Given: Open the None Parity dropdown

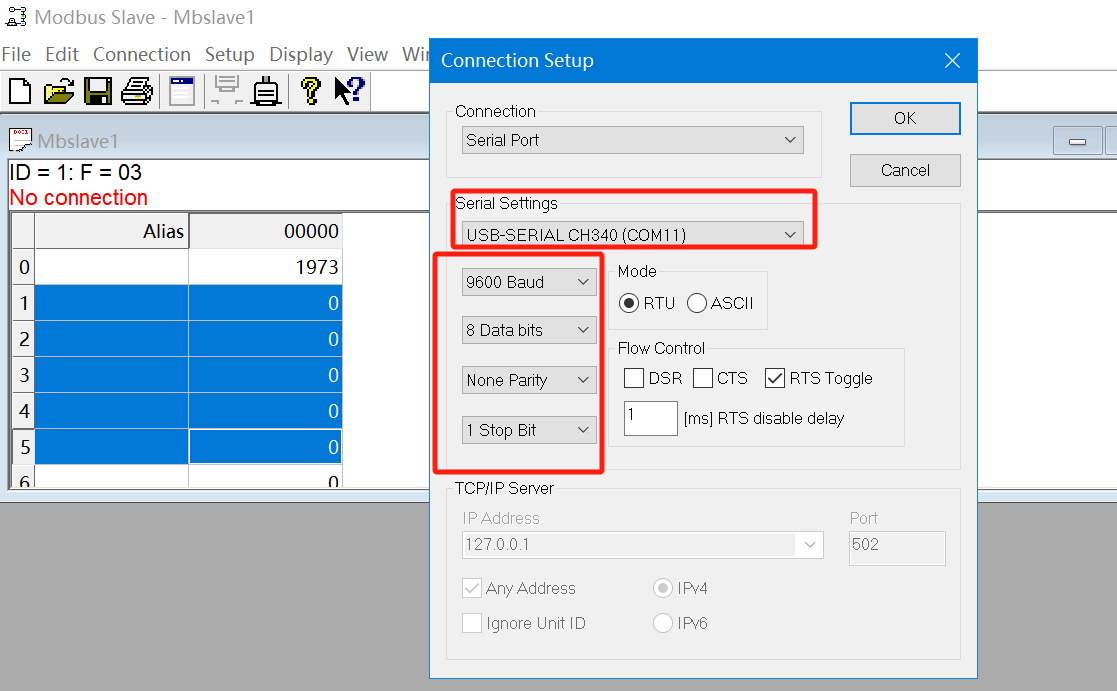Looking at the screenshot, I should 529,380.
